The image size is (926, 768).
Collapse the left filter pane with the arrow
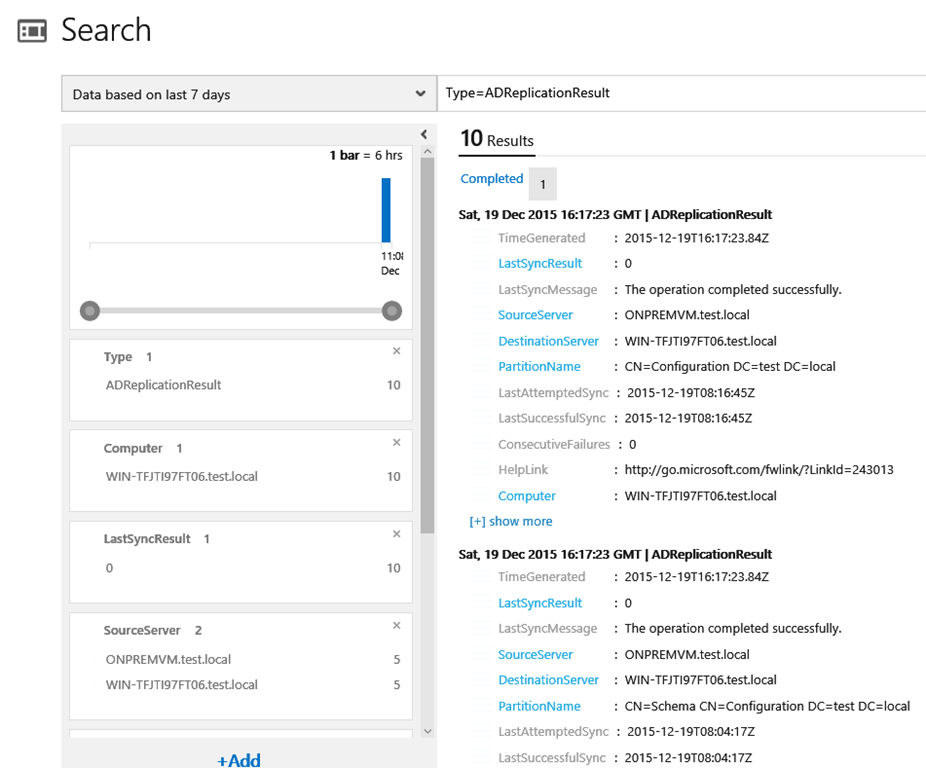pyautogui.click(x=424, y=134)
